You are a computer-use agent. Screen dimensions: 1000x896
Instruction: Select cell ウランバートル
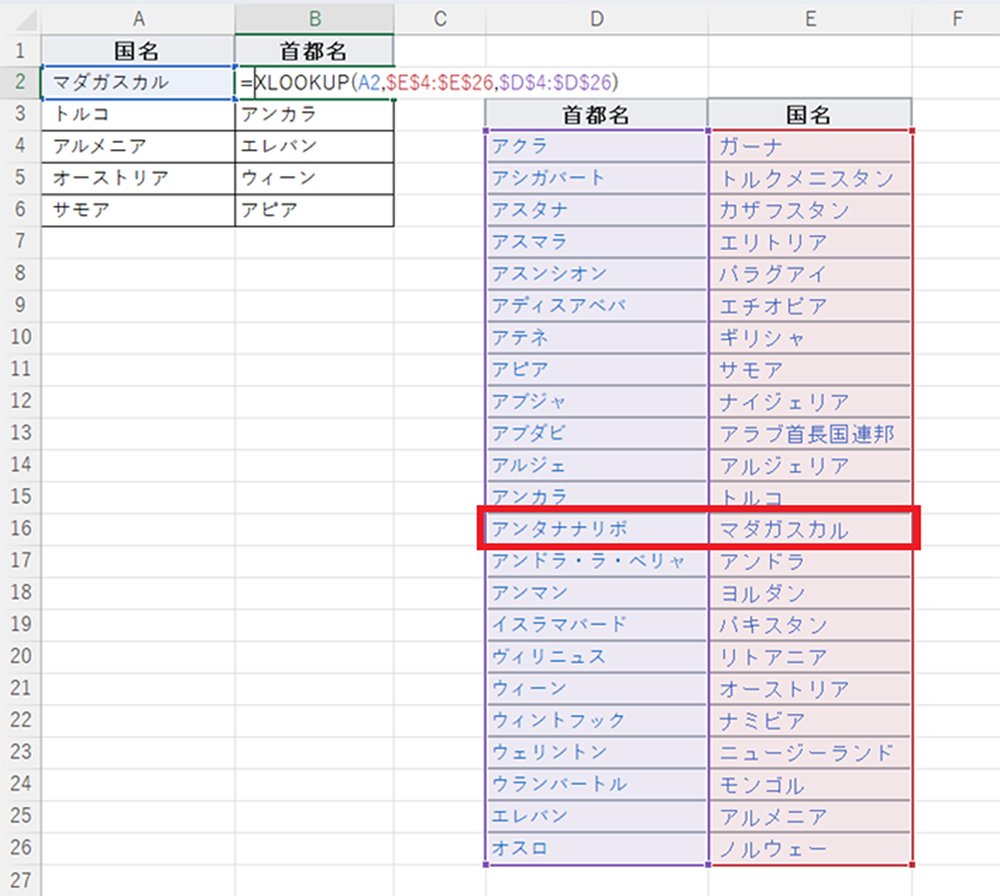(x=597, y=784)
